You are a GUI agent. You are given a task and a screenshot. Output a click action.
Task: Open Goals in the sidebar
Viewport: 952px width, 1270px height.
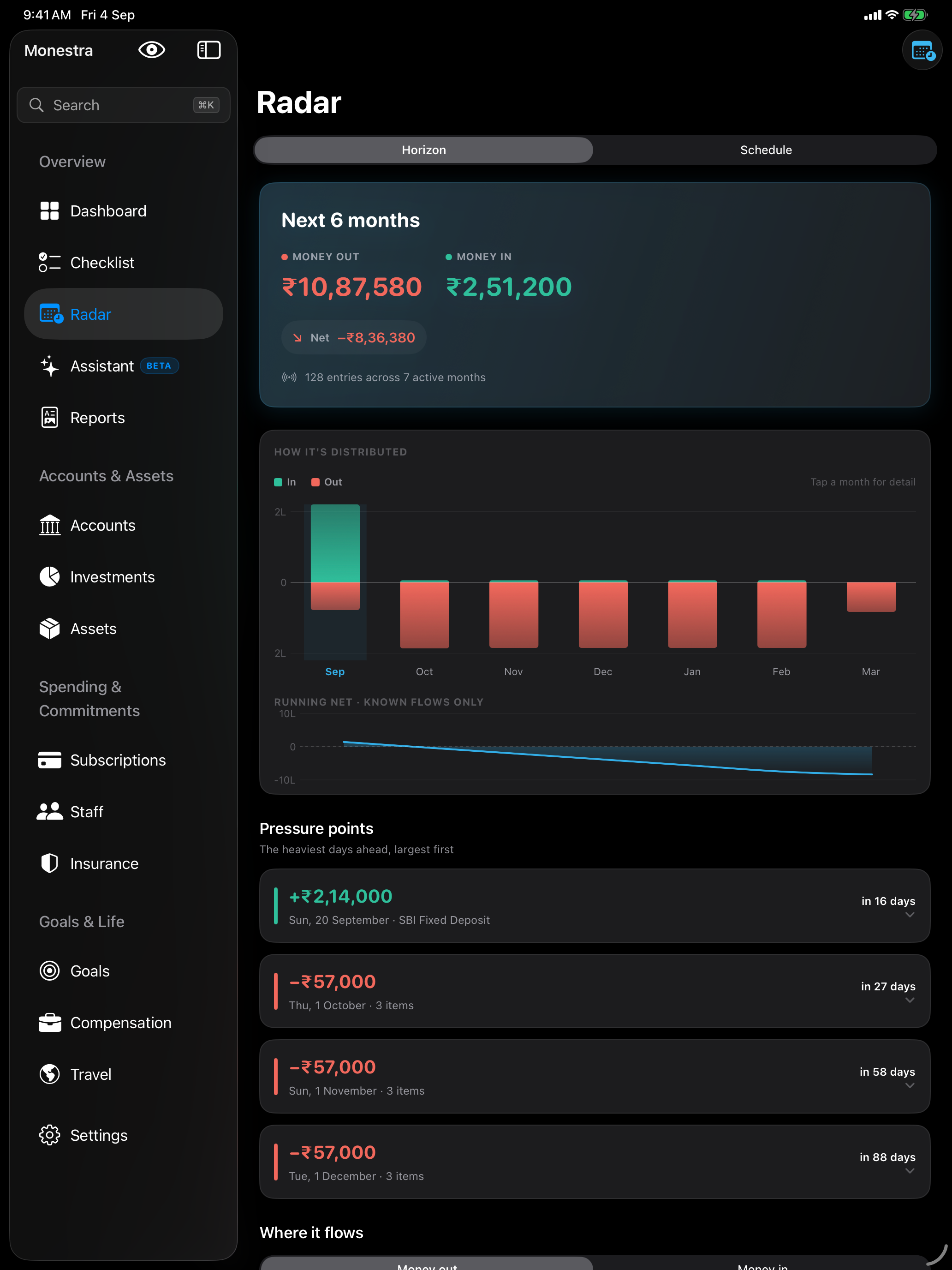click(x=123, y=971)
